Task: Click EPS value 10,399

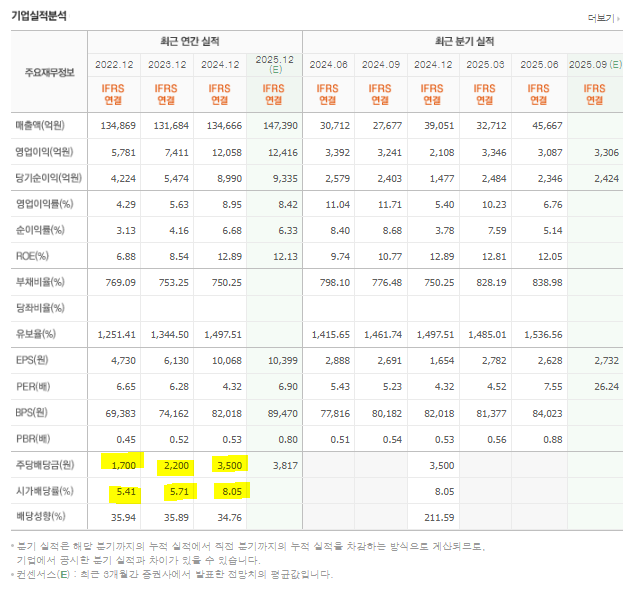Action: click(283, 361)
